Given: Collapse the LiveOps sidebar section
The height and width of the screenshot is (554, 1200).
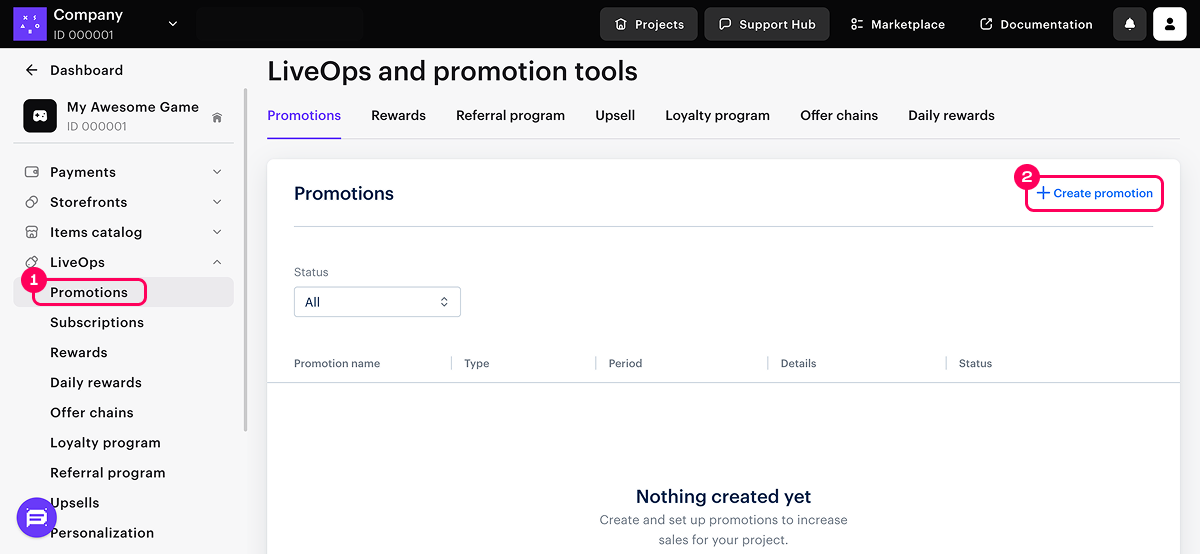Looking at the screenshot, I should click(x=217, y=262).
